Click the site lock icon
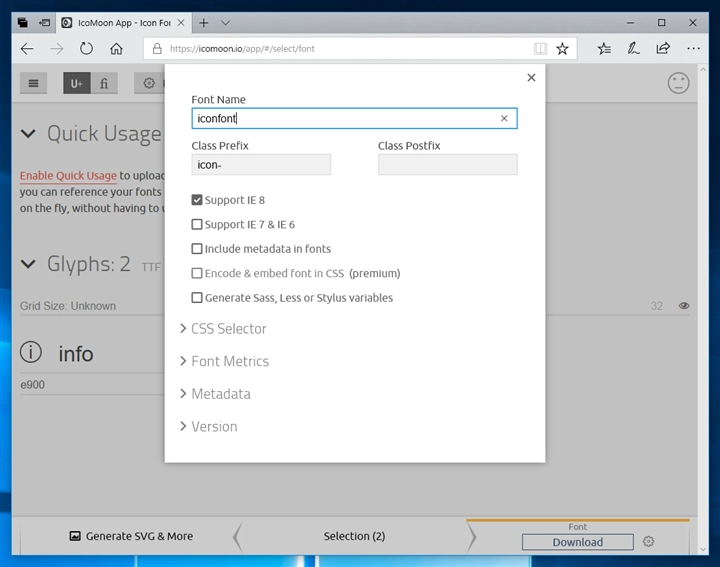Image resolution: width=720 pixels, height=567 pixels. click(157, 49)
